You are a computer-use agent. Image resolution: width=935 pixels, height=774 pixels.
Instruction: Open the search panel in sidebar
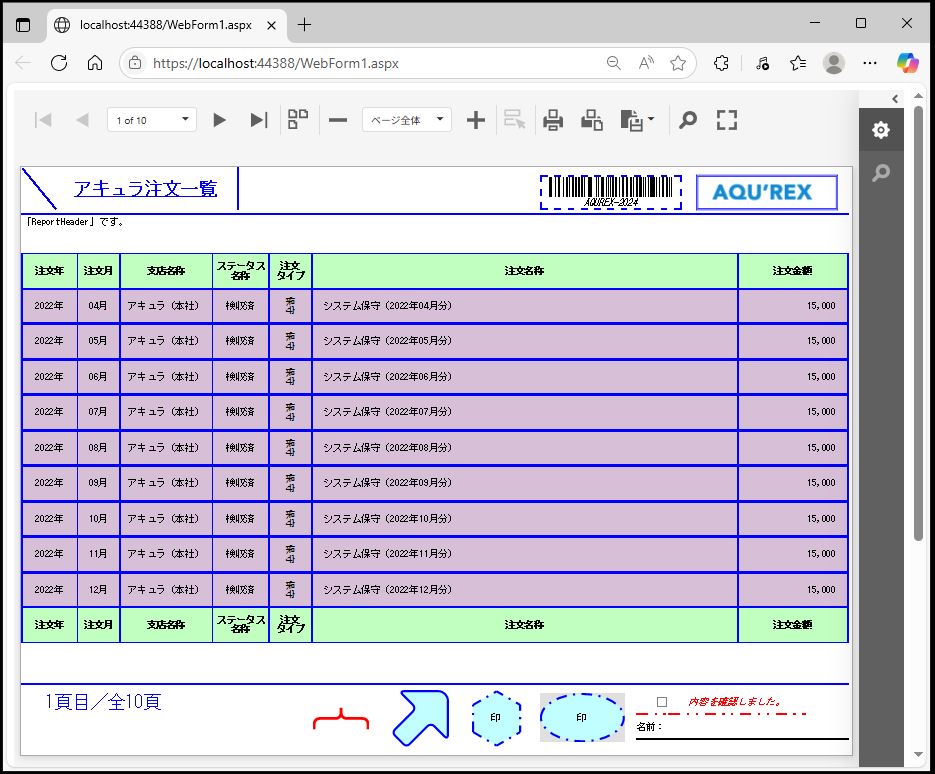(x=880, y=173)
